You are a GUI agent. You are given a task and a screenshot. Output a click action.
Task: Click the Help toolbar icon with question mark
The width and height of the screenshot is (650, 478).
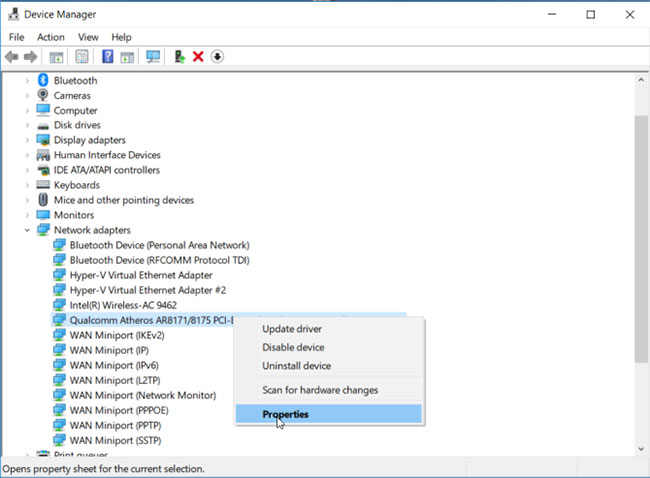pos(108,57)
